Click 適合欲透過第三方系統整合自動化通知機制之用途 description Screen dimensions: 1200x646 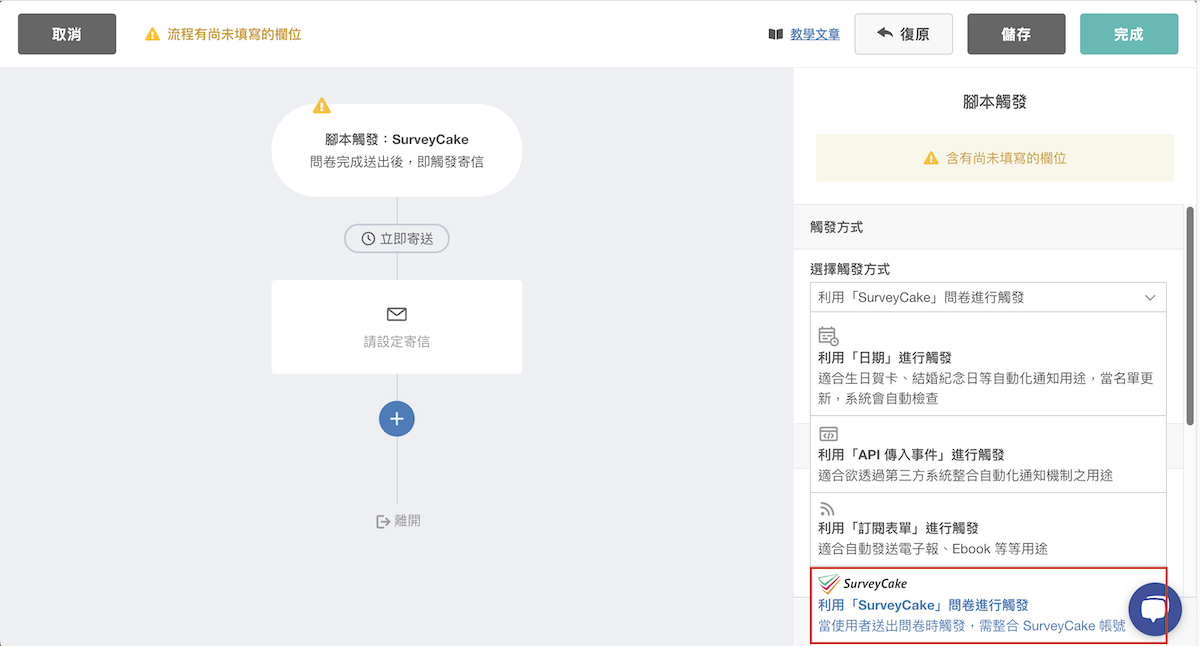pyautogui.click(x=965, y=475)
